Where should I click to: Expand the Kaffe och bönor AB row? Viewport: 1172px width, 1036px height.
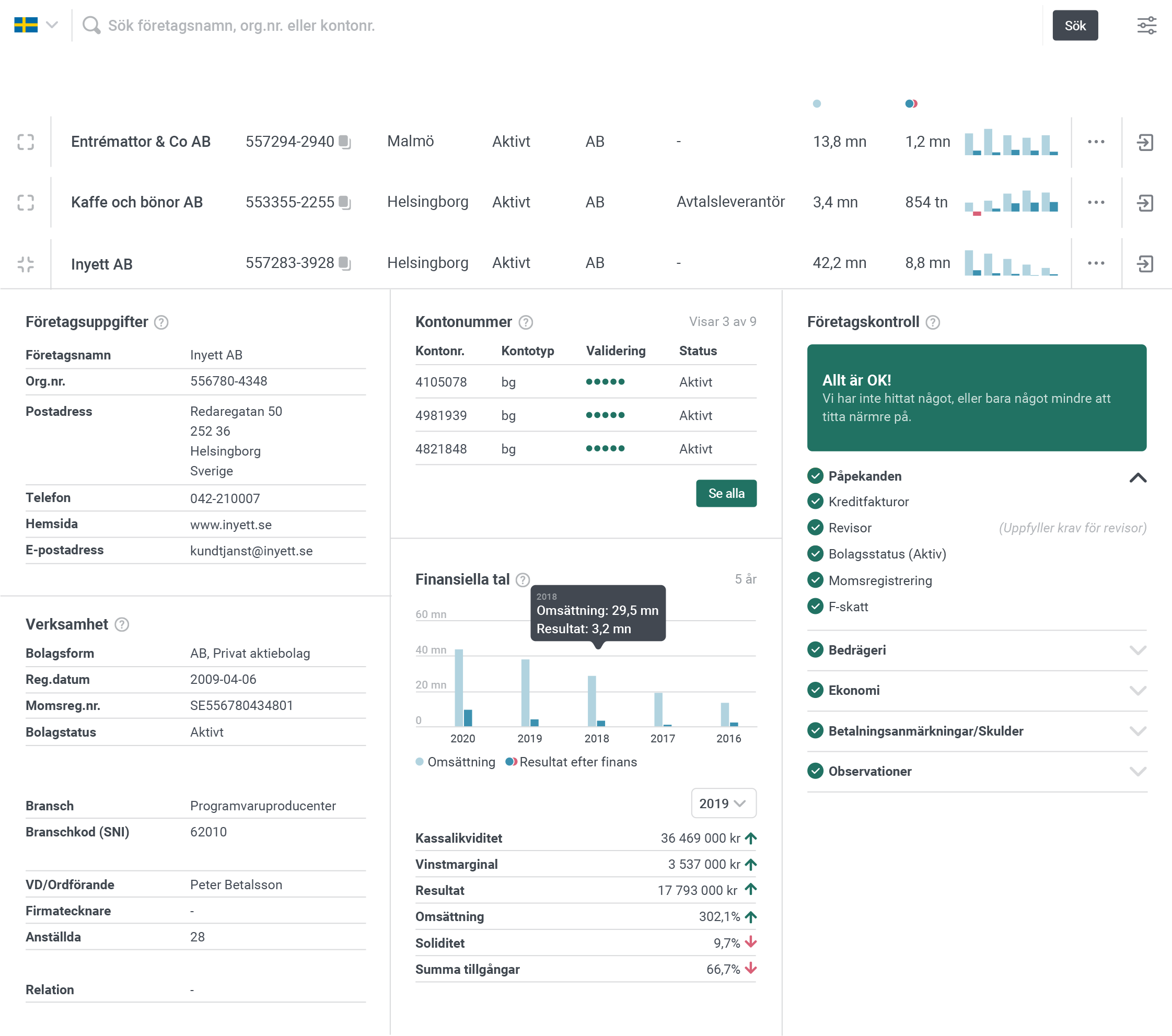(x=26, y=202)
